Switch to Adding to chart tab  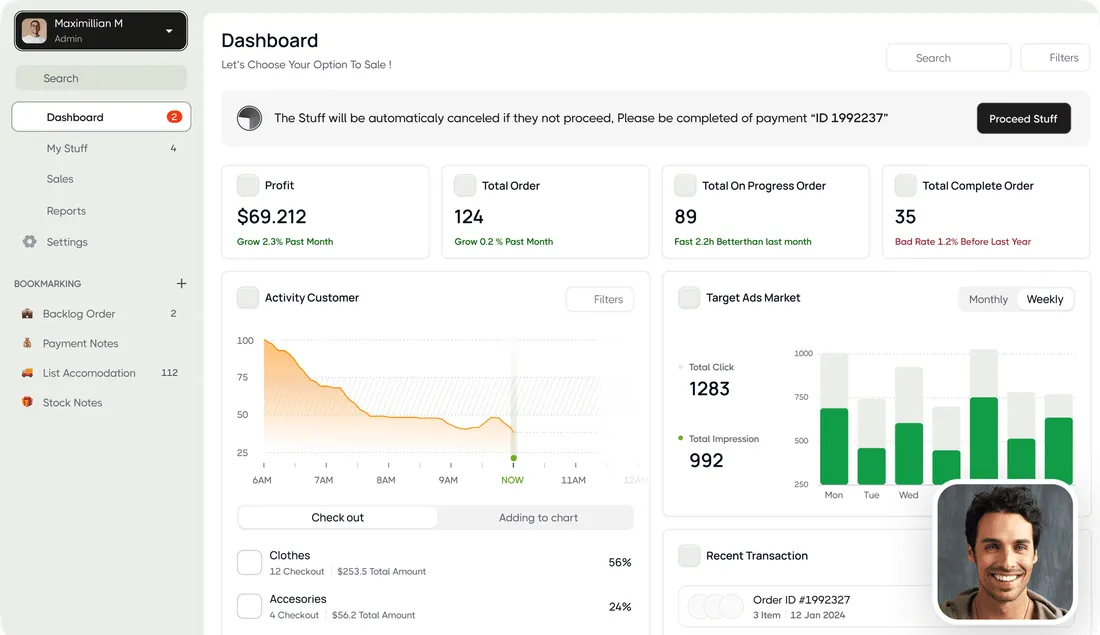537,518
